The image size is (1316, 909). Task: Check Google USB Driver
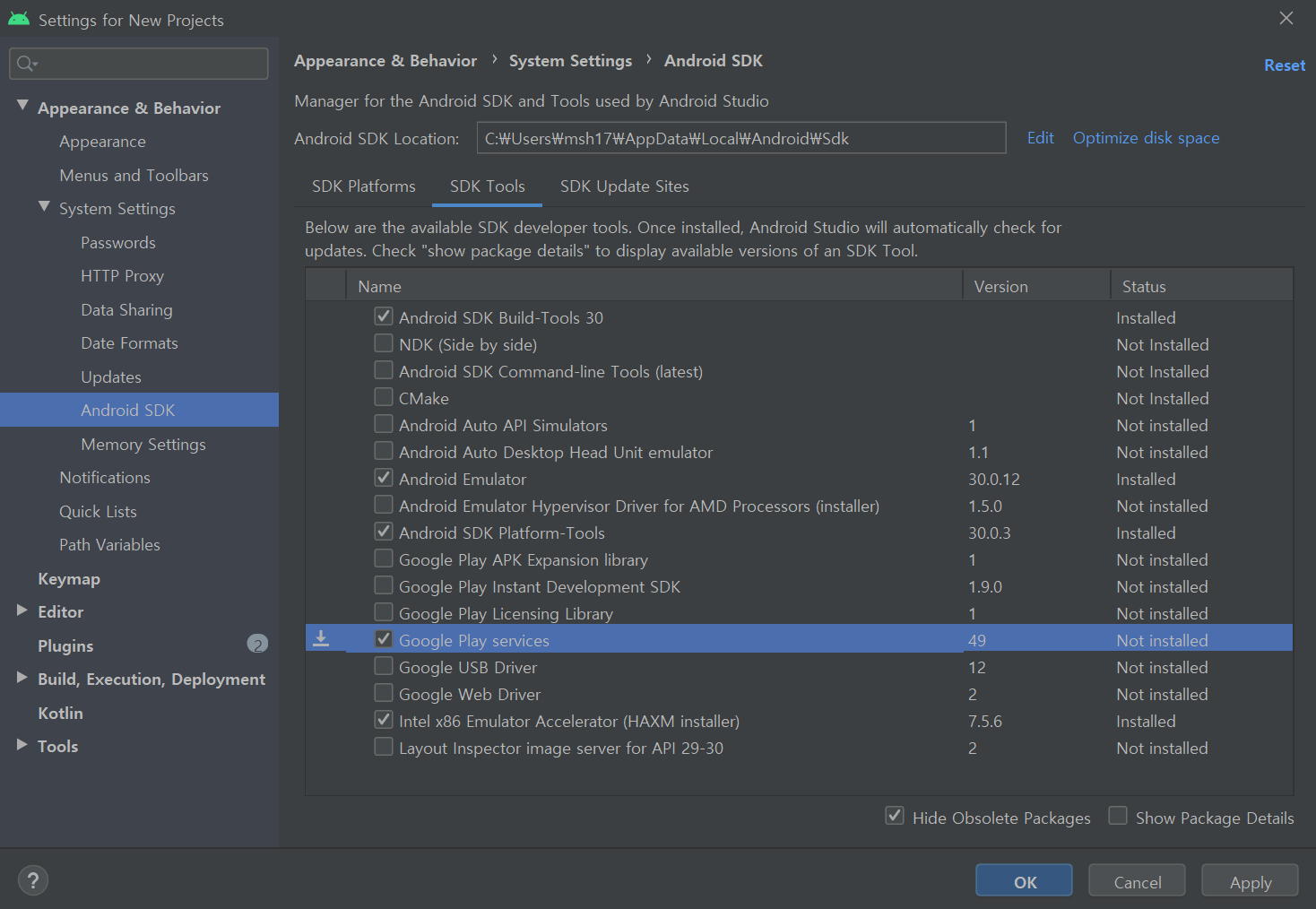click(x=384, y=666)
